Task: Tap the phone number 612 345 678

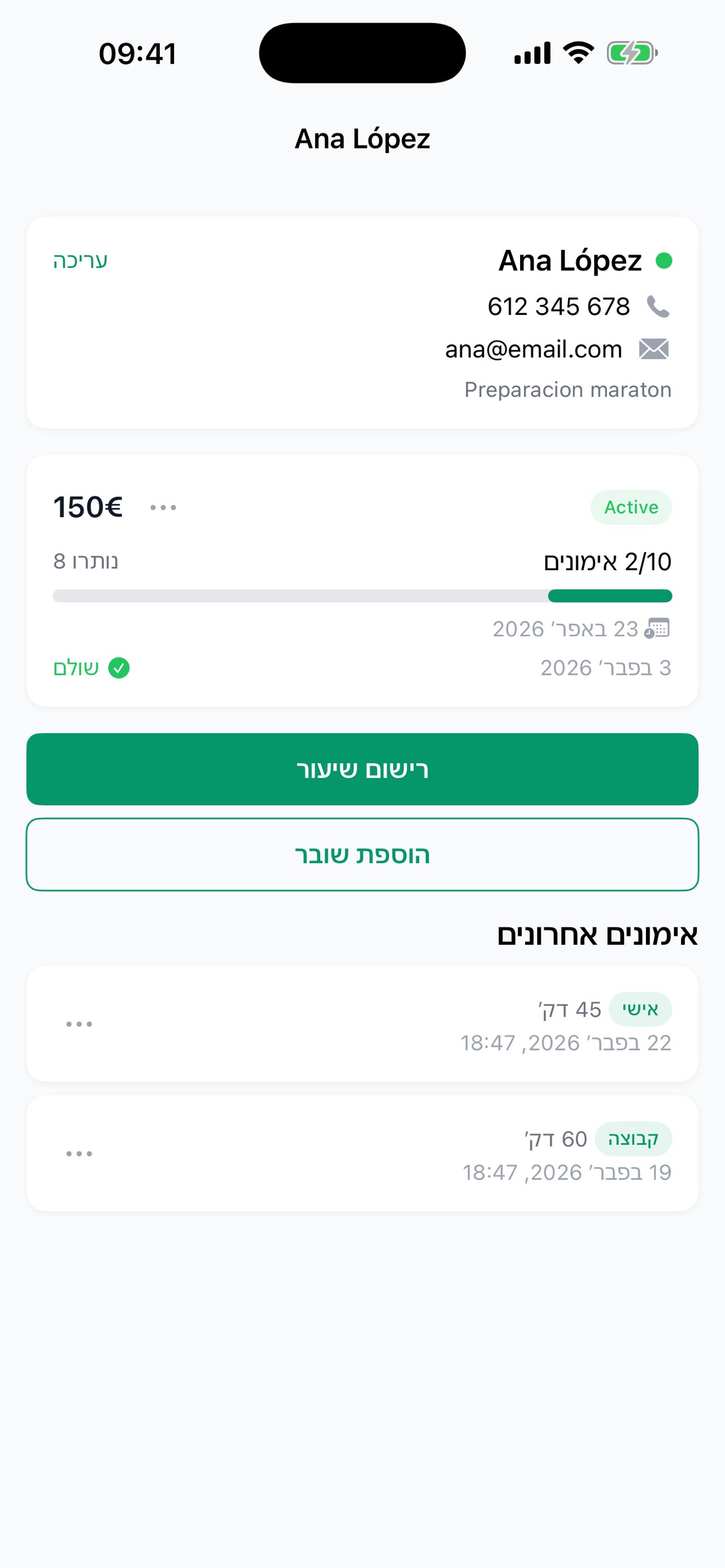Action: click(x=558, y=307)
